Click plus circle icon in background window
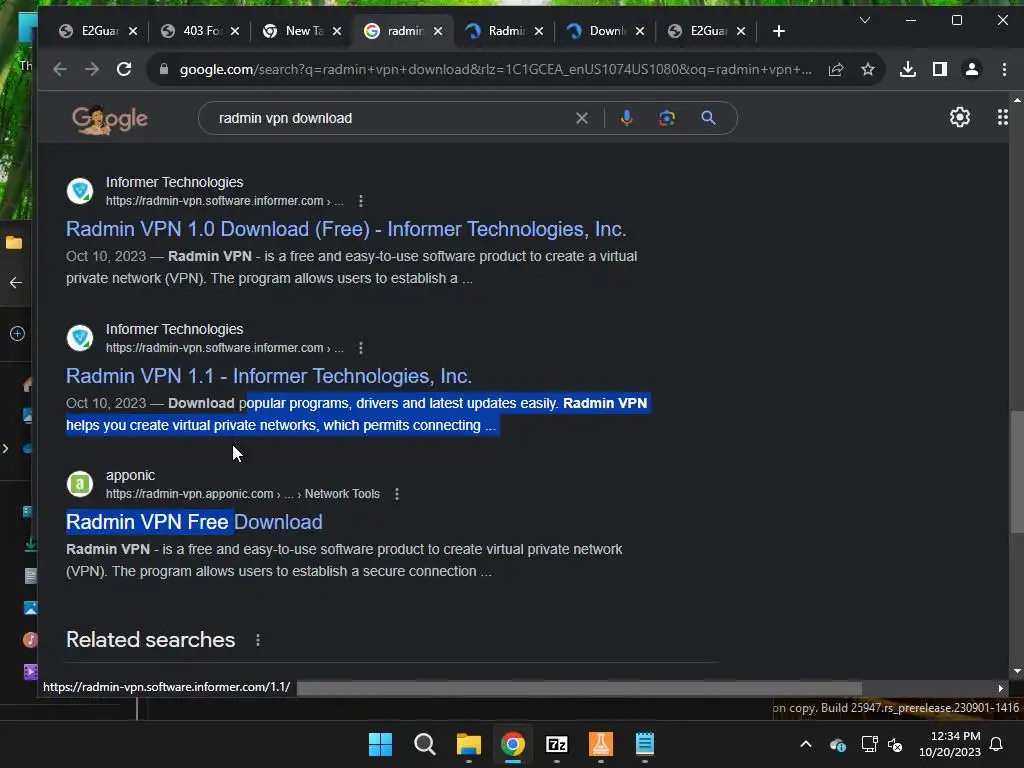The image size is (1024, 768). pos(17,334)
